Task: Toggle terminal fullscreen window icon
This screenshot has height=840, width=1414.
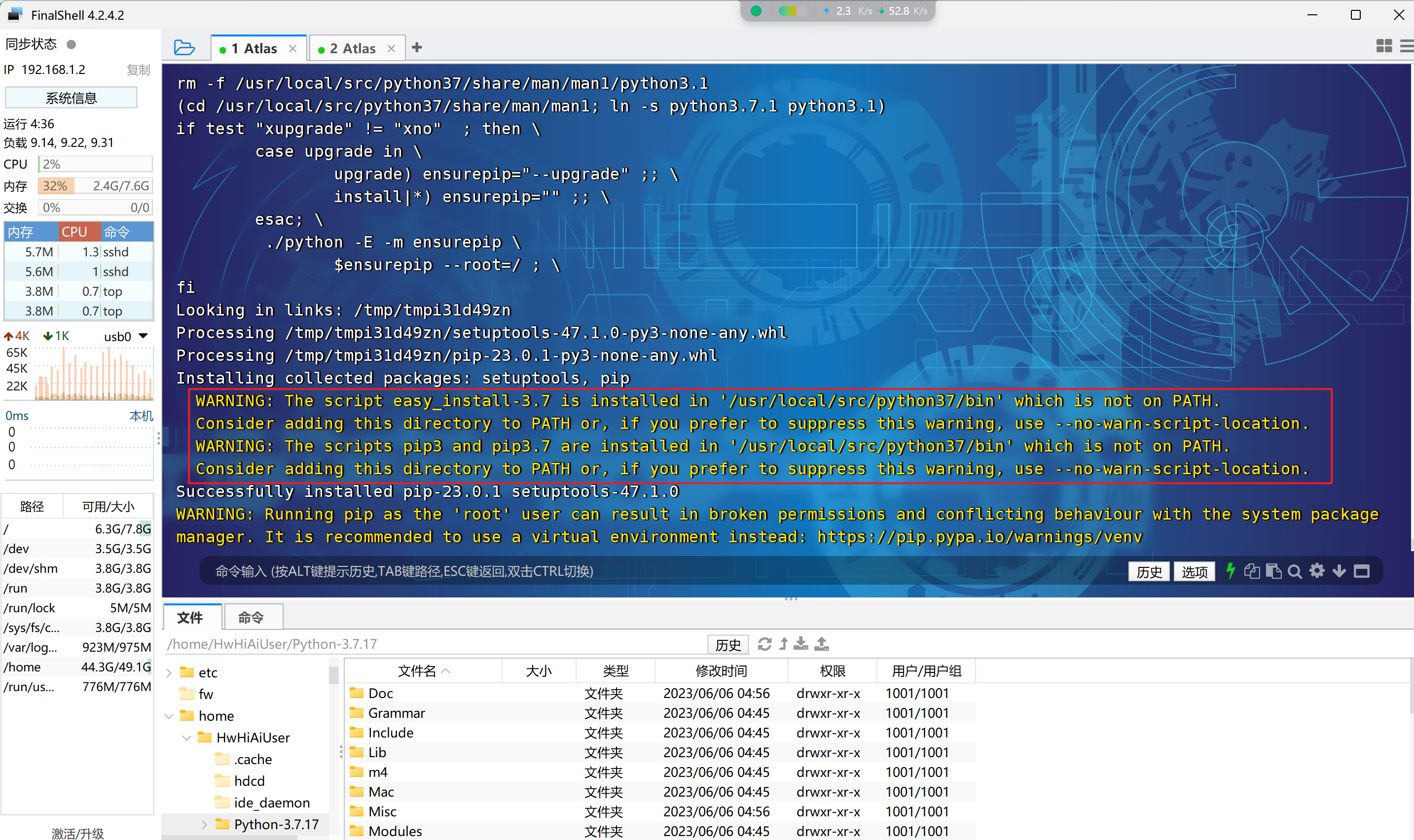Action: 1362,571
